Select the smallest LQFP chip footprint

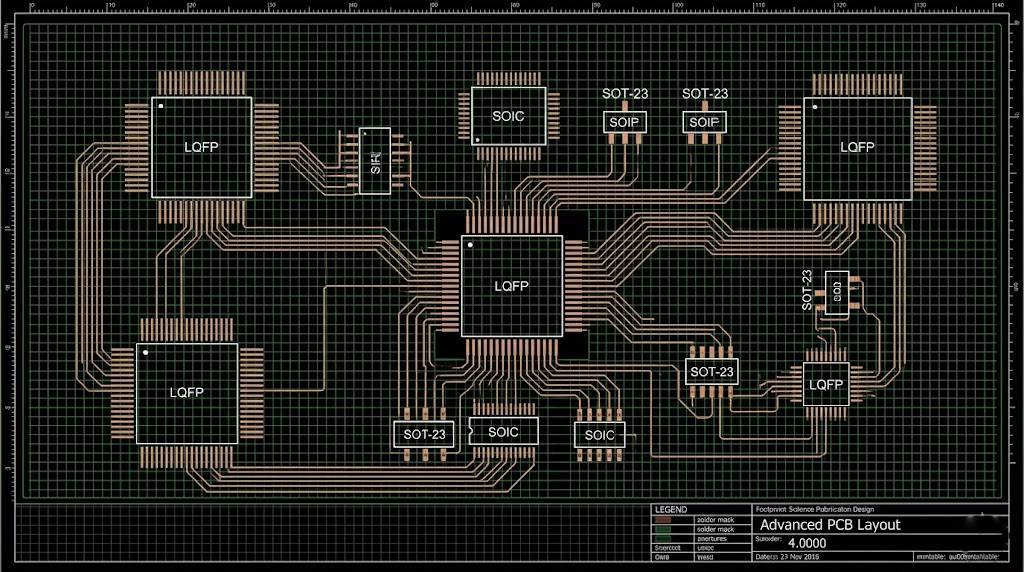click(x=825, y=384)
